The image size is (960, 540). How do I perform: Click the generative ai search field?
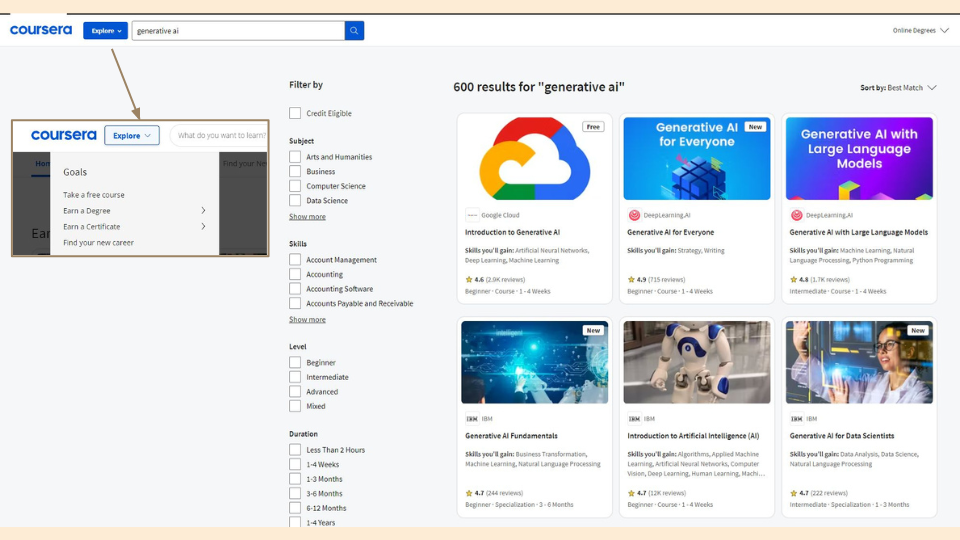click(238, 31)
